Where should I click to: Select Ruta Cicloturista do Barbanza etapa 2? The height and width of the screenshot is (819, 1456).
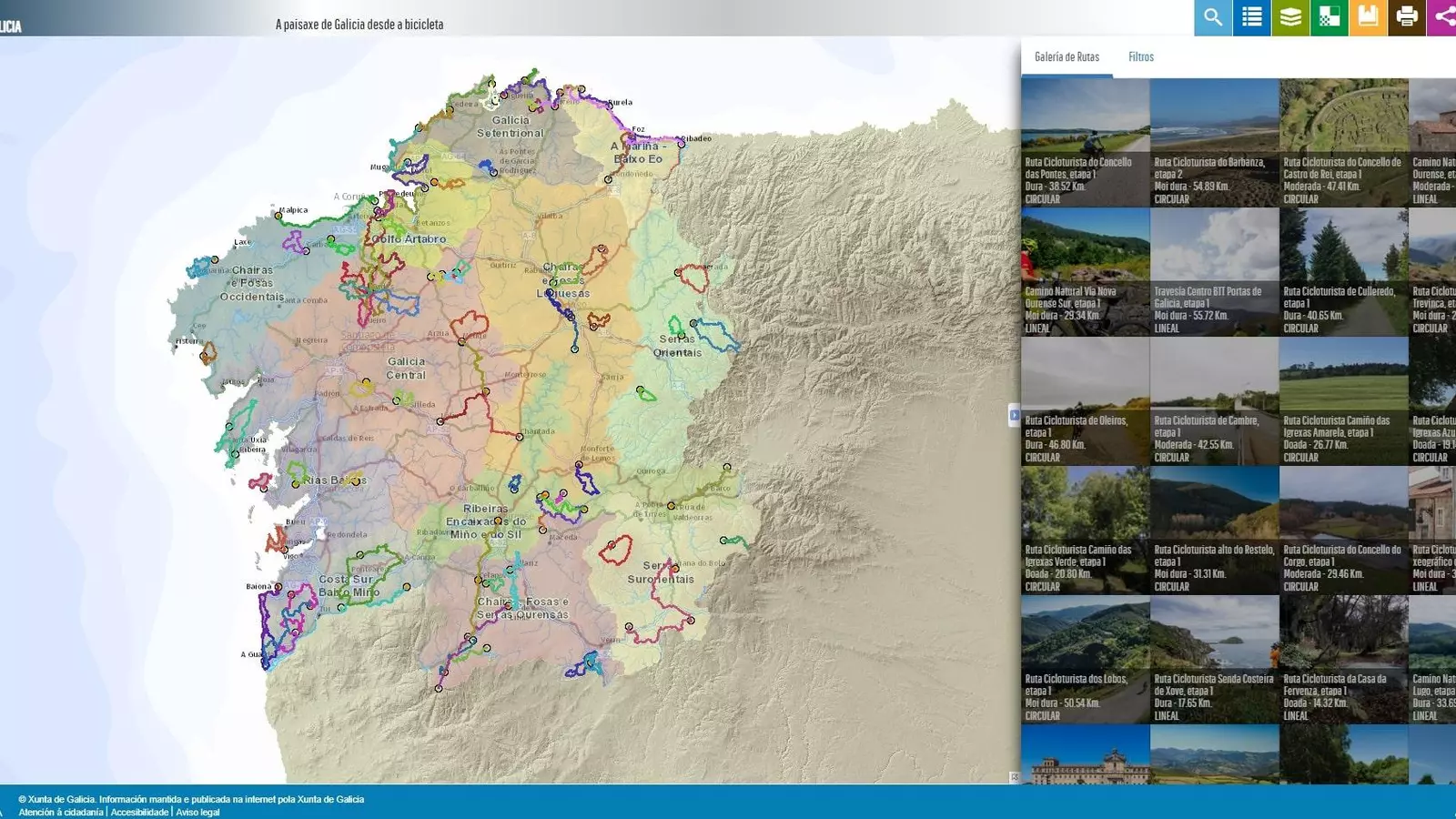click(x=1214, y=143)
